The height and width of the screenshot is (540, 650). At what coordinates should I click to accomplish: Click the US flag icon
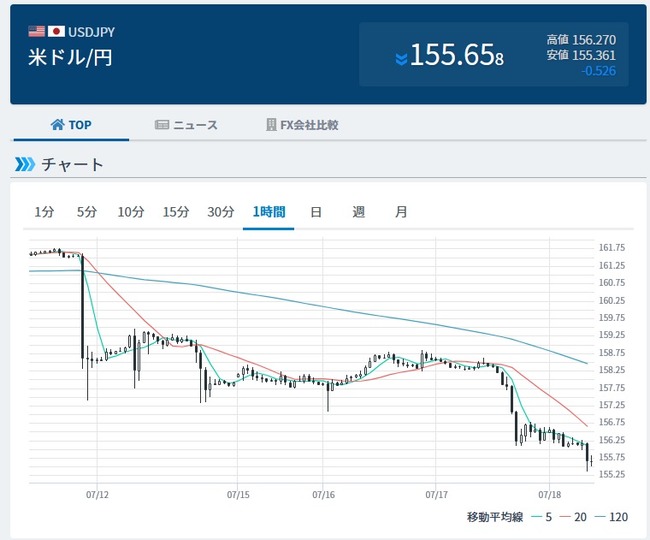(x=37, y=32)
